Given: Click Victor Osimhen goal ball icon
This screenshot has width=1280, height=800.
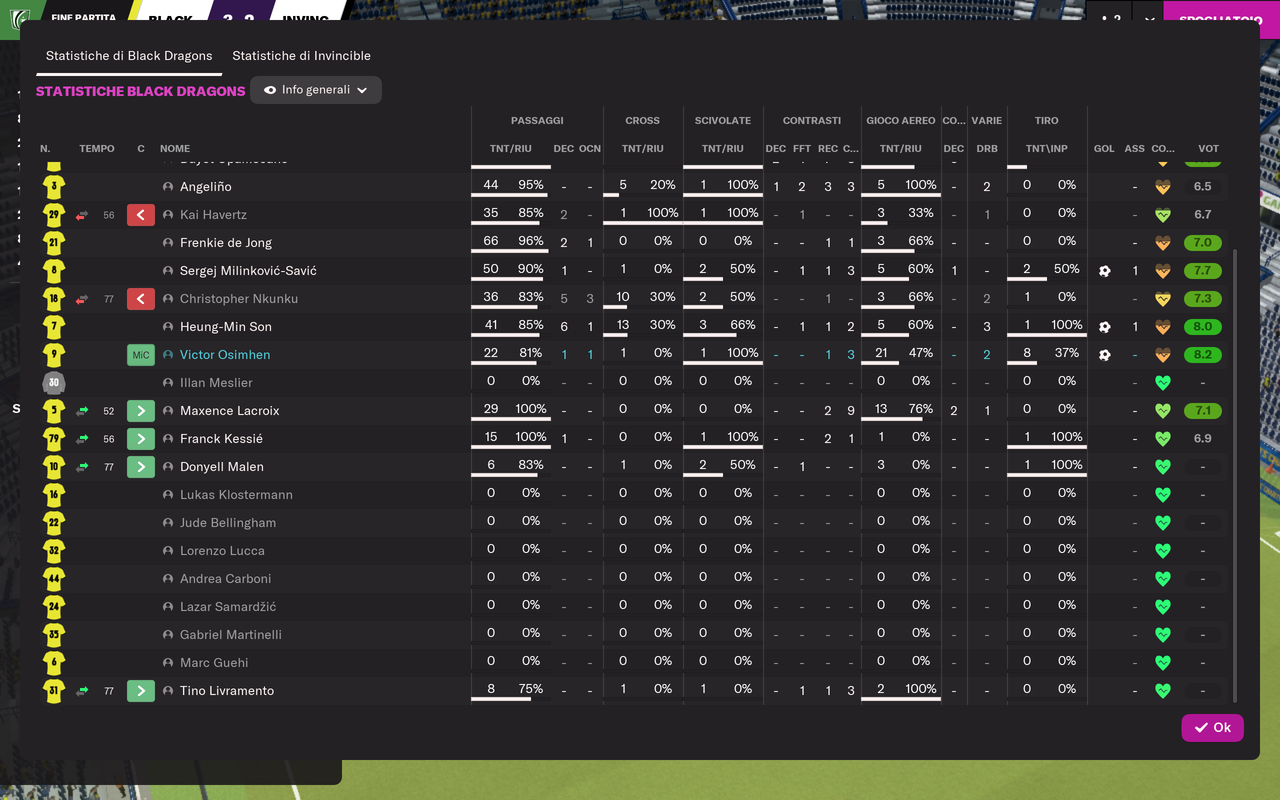Looking at the screenshot, I should click(1104, 355).
